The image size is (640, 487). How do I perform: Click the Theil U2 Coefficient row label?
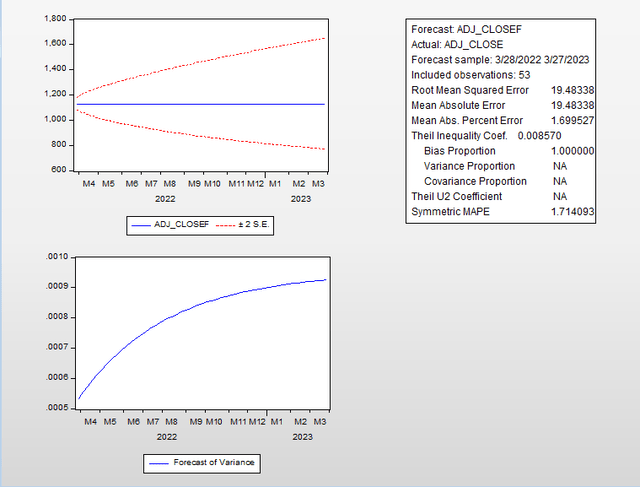456,196
